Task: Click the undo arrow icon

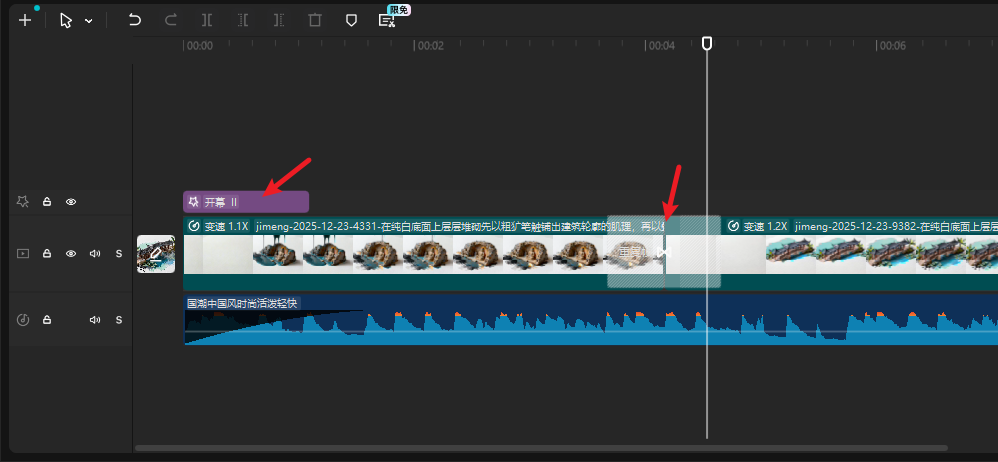Action: point(135,20)
